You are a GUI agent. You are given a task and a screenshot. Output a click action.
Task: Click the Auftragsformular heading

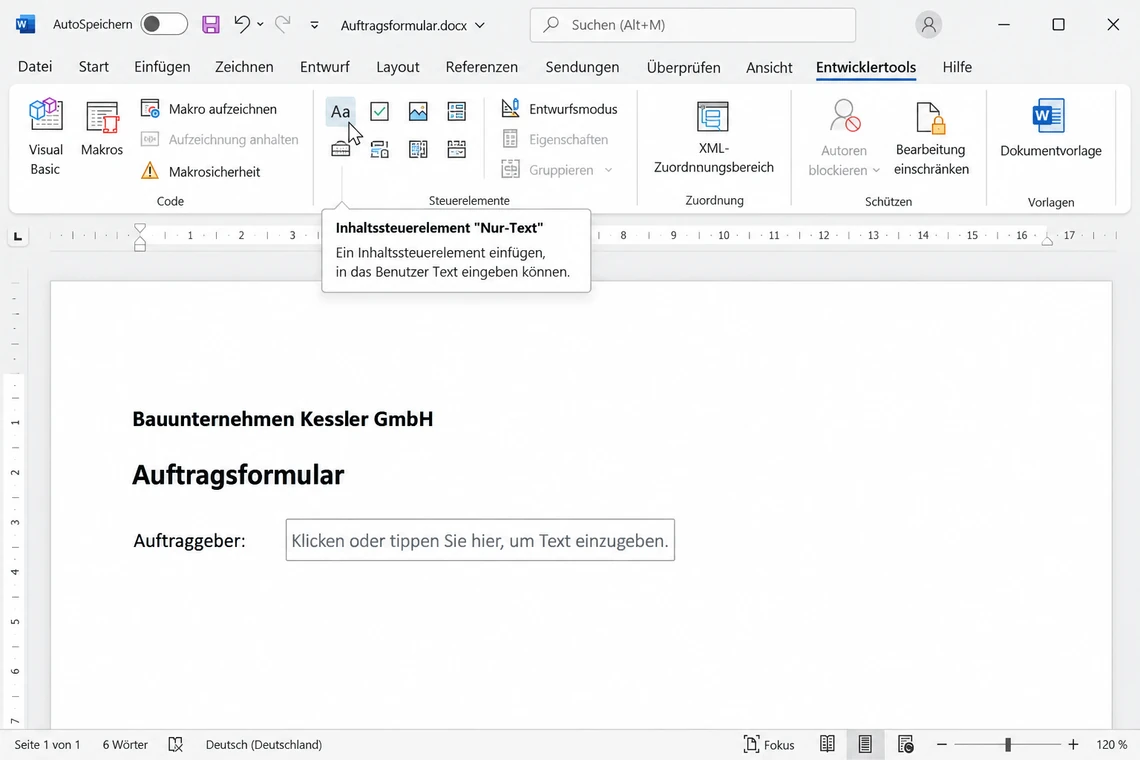(238, 475)
